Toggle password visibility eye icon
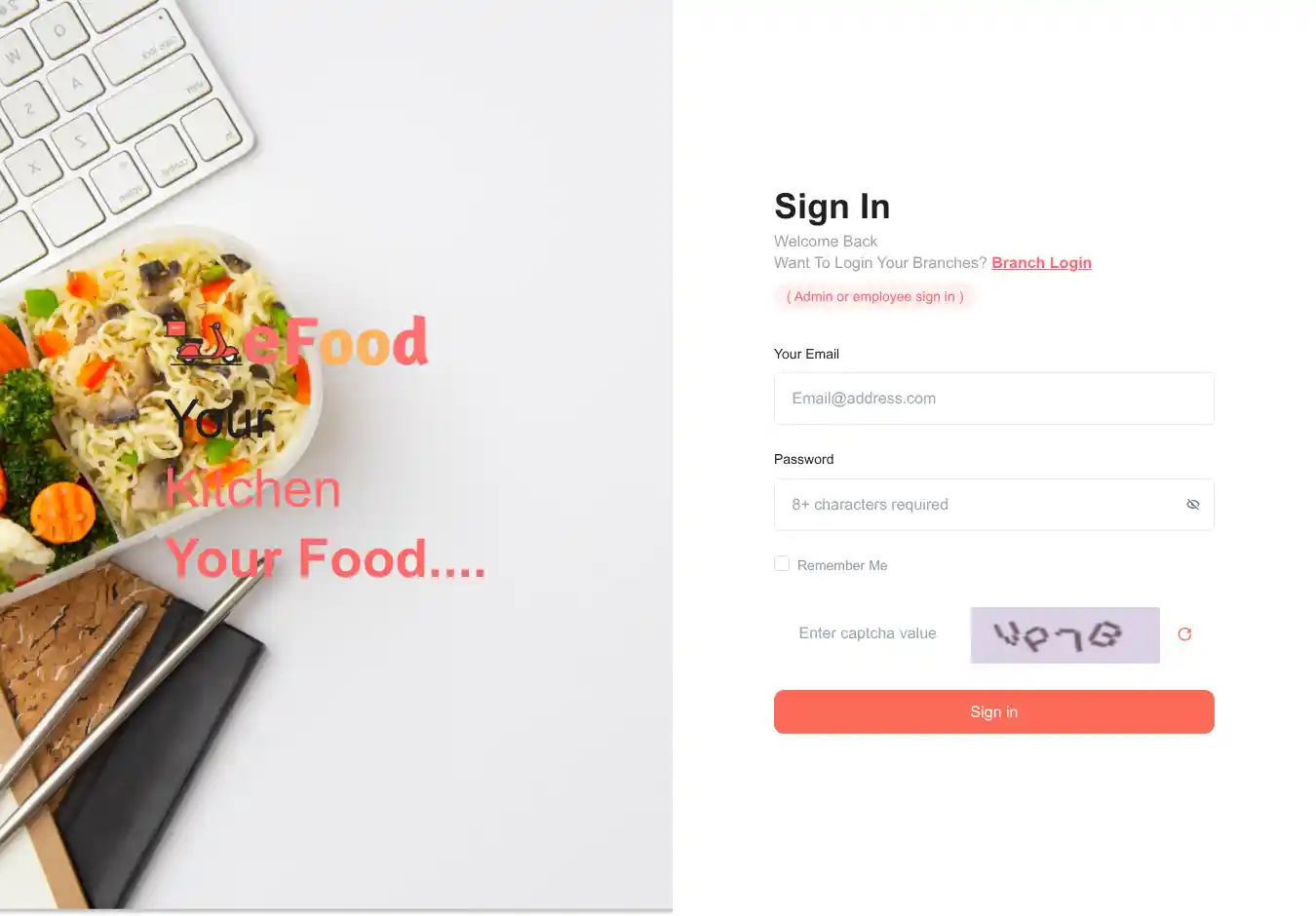This screenshot has width=1316, height=916. pyautogui.click(x=1192, y=505)
